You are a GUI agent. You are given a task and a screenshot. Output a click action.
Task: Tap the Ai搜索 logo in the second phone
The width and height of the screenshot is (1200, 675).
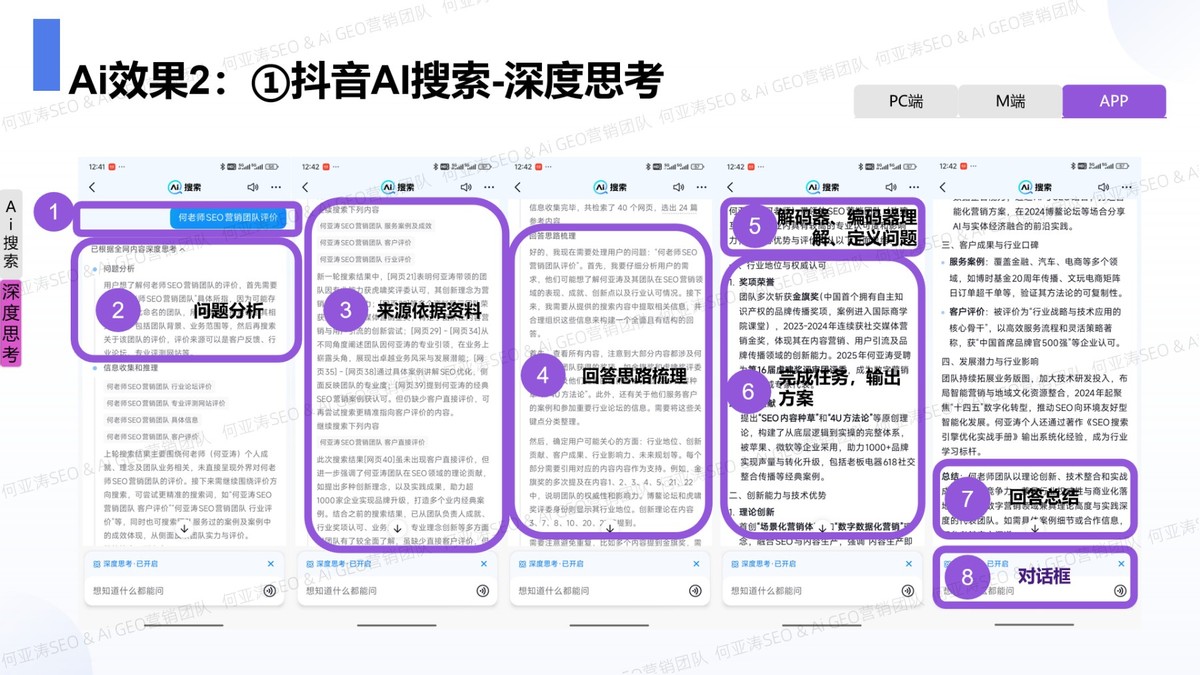coord(396,187)
